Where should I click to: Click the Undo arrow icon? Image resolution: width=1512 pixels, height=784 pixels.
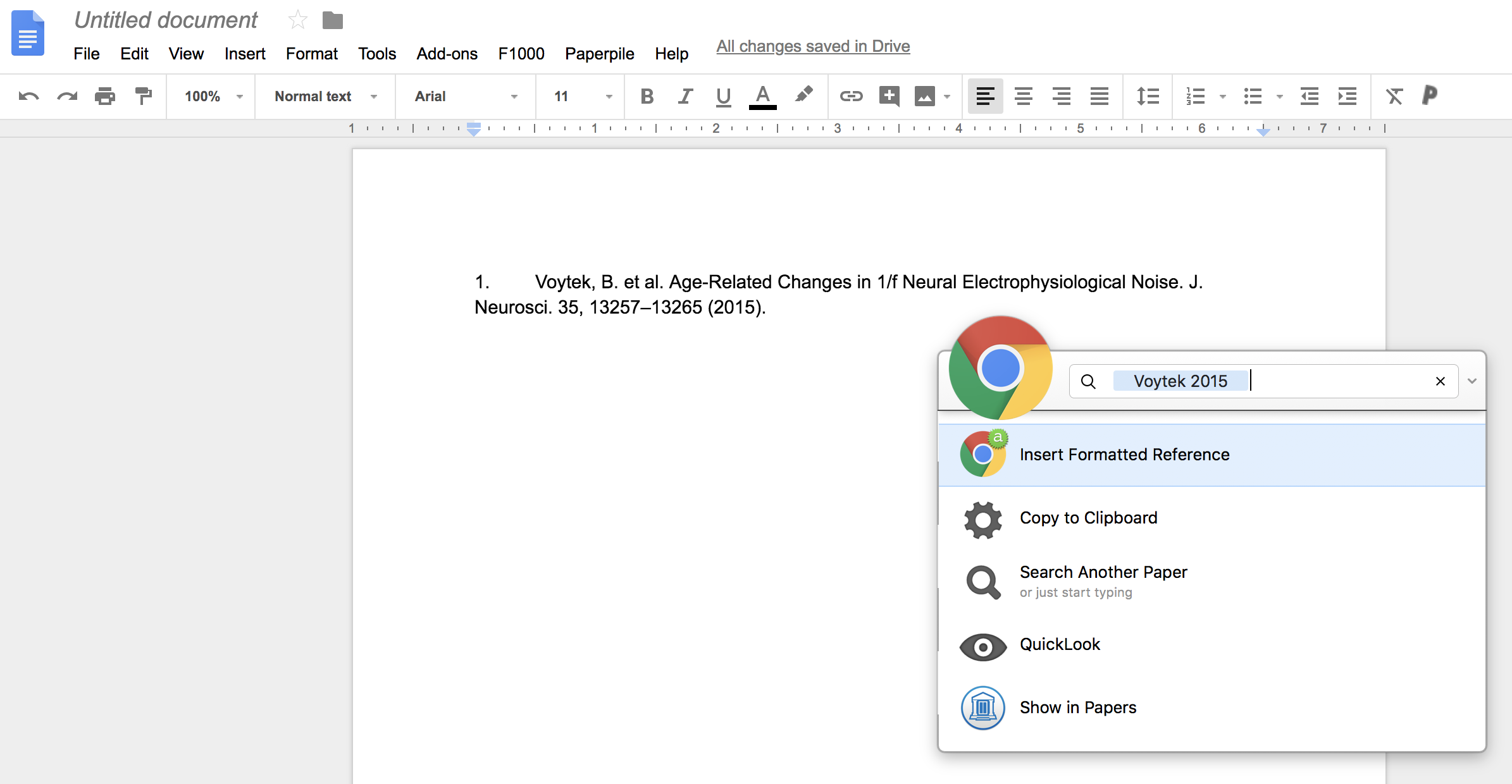28,97
